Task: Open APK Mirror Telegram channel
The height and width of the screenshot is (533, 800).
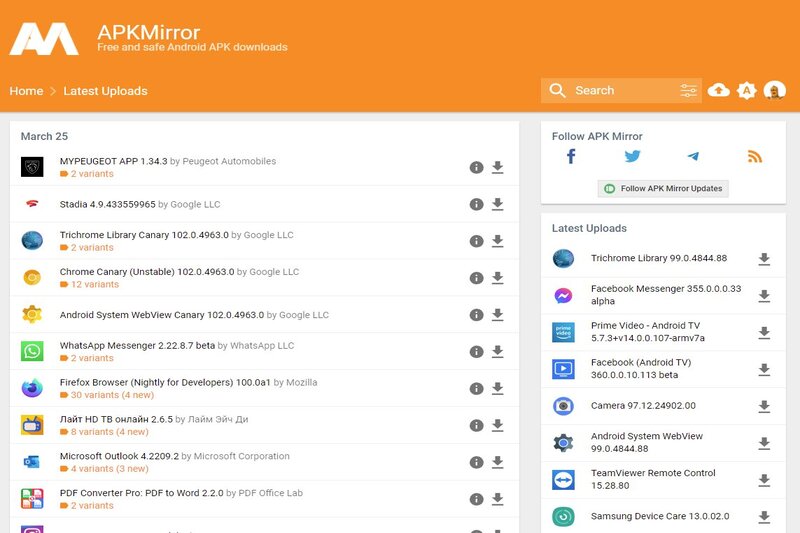Action: (693, 156)
